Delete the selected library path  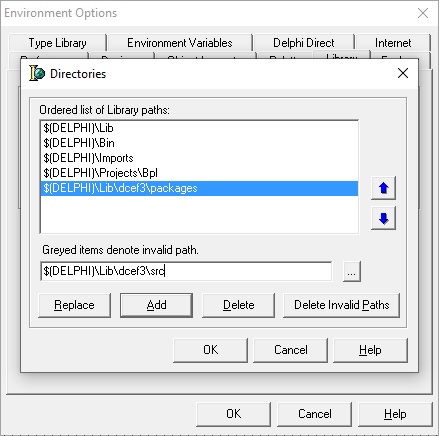pyautogui.click(x=238, y=305)
